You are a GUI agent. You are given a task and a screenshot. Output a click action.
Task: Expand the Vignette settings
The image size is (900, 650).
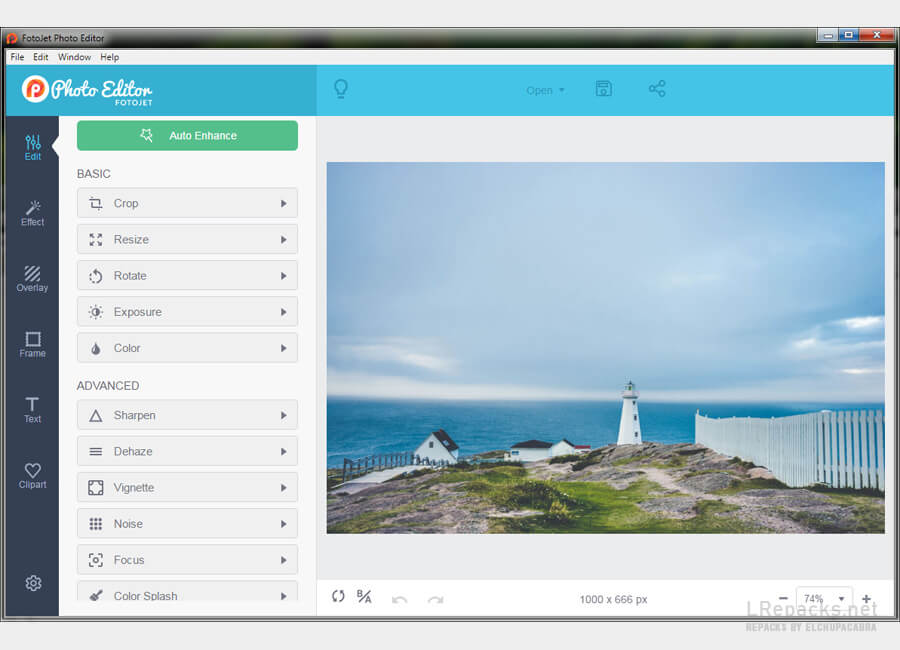tap(187, 487)
